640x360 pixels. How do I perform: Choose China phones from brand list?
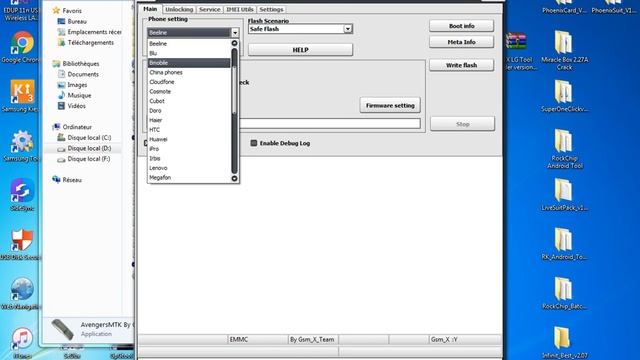[x=189, y=72]
